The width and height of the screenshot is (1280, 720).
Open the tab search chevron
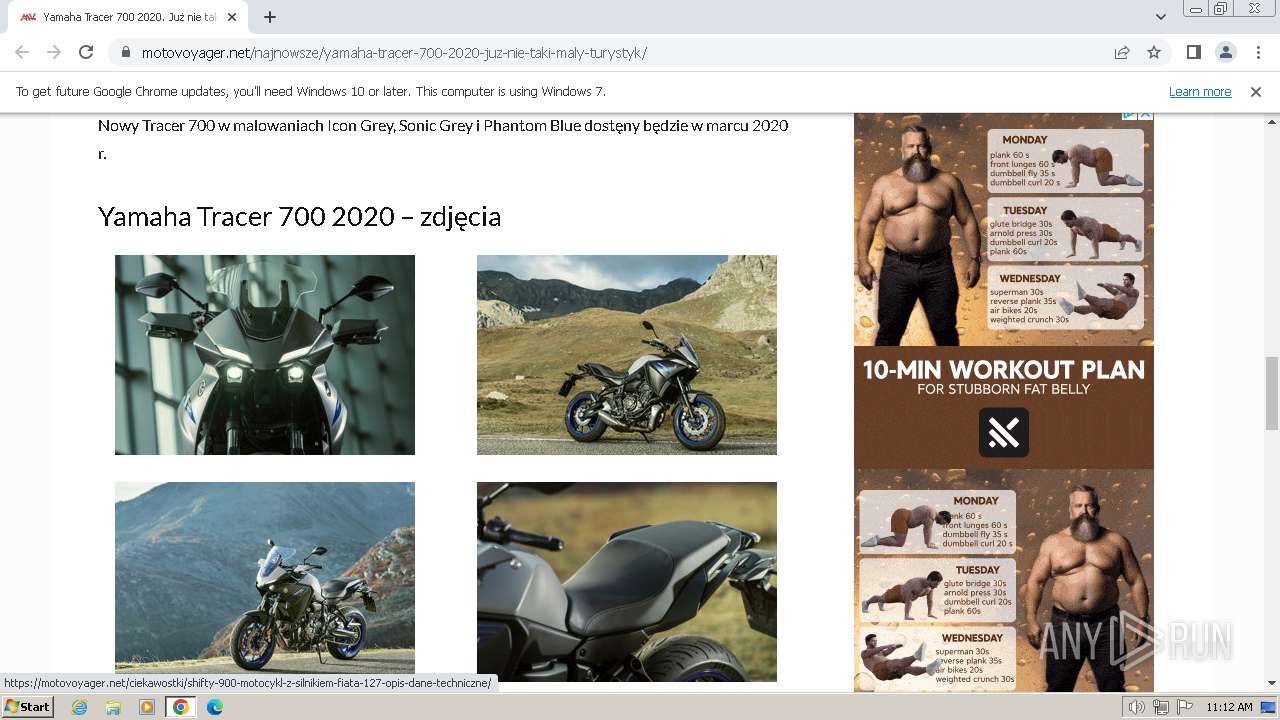(x=1160, y=17)
